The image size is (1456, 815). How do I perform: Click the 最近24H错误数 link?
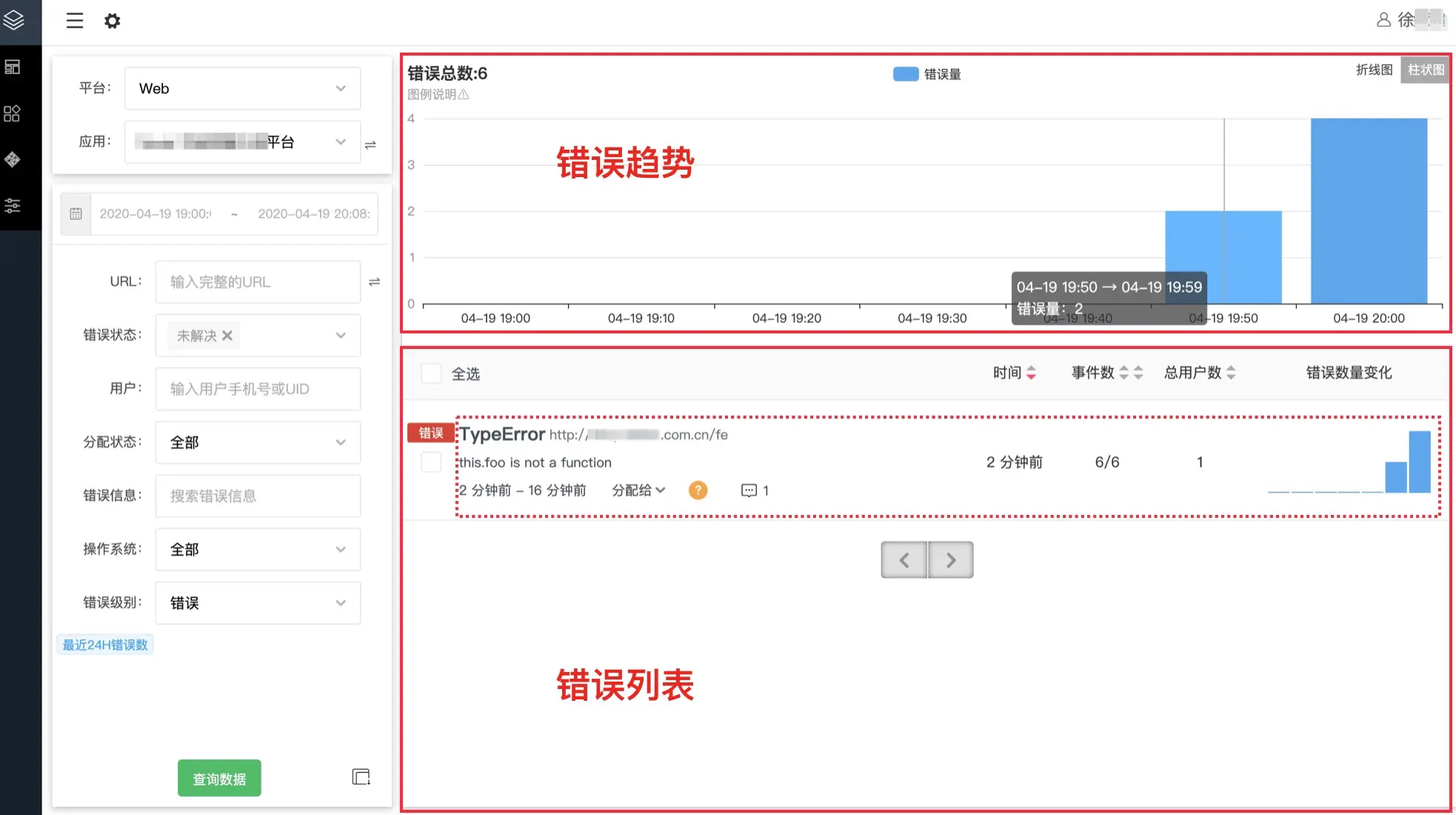pos(105,645)
